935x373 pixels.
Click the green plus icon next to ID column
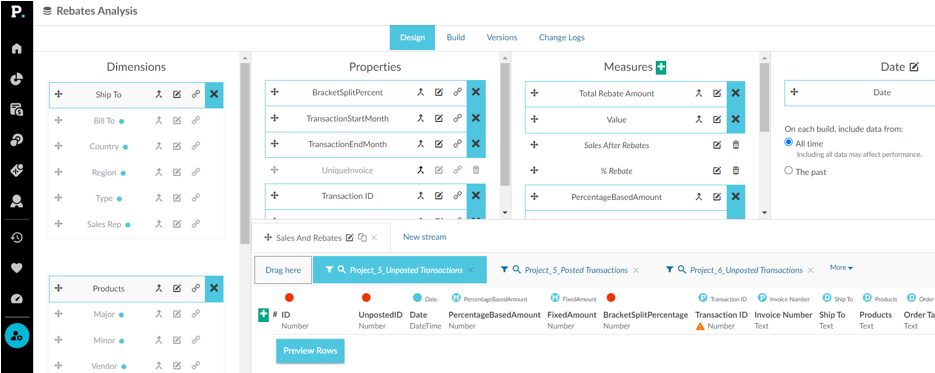264,315
